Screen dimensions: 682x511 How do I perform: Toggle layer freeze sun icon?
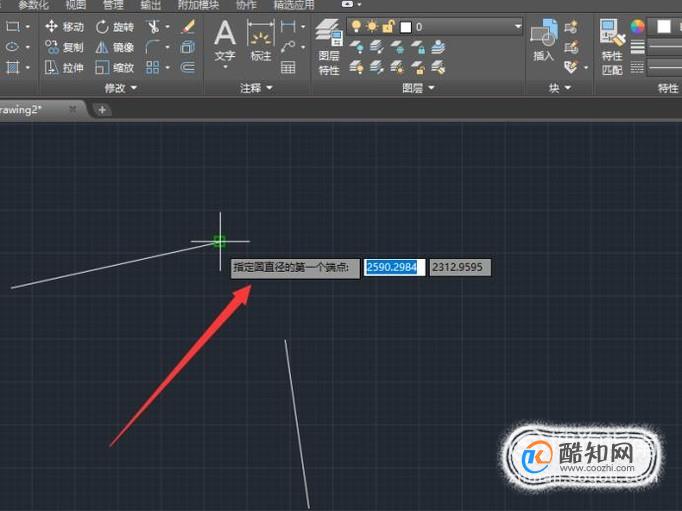tap(372, 27)
